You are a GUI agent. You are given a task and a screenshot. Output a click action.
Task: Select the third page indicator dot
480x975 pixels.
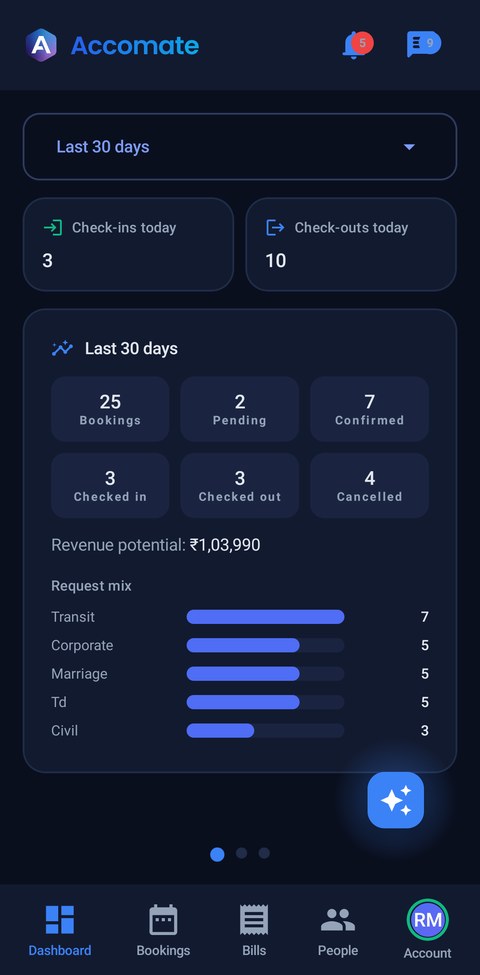264,853
